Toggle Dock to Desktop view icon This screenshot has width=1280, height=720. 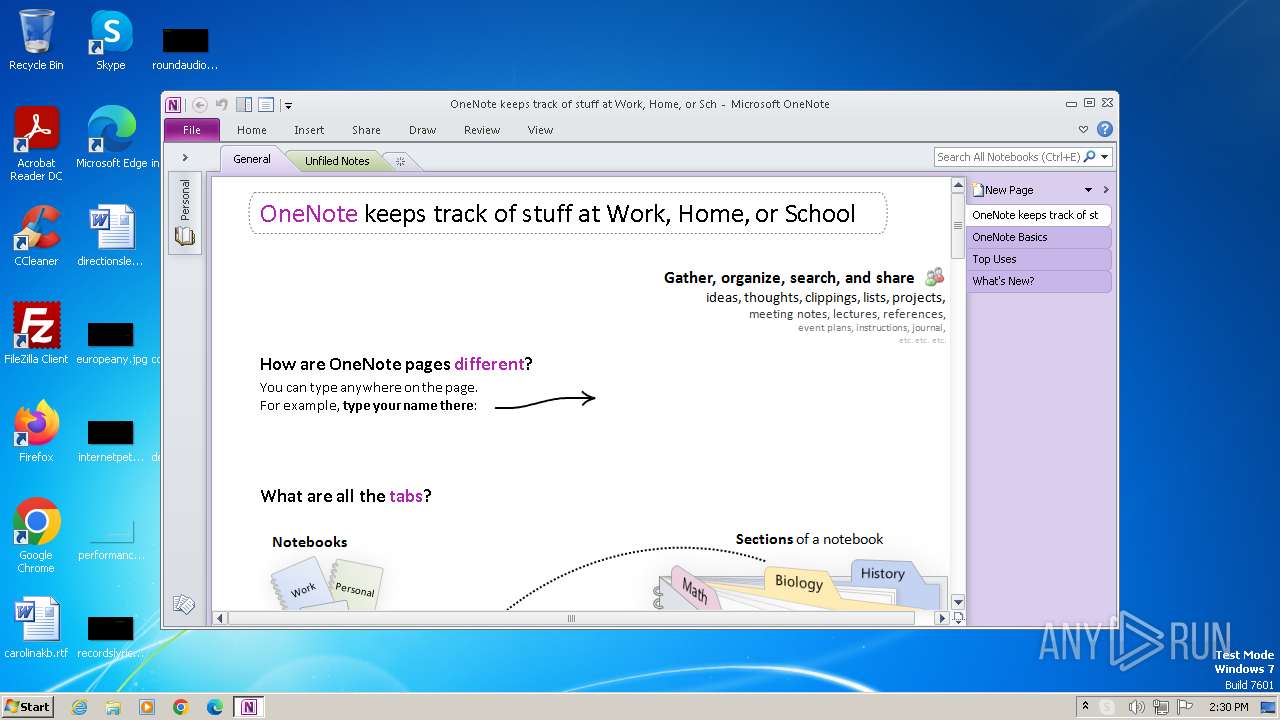[x=244, y=104]
